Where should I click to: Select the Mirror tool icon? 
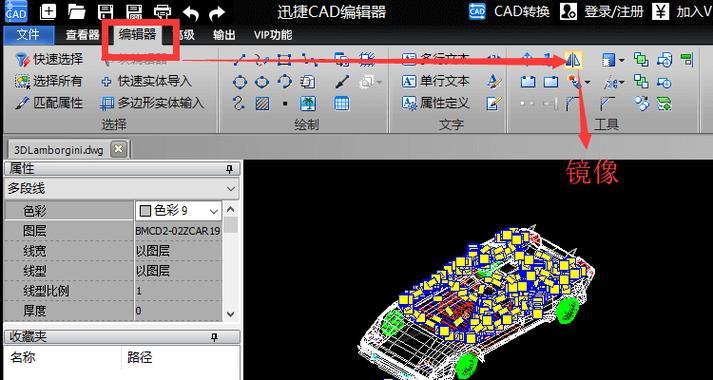click(573, 60)
